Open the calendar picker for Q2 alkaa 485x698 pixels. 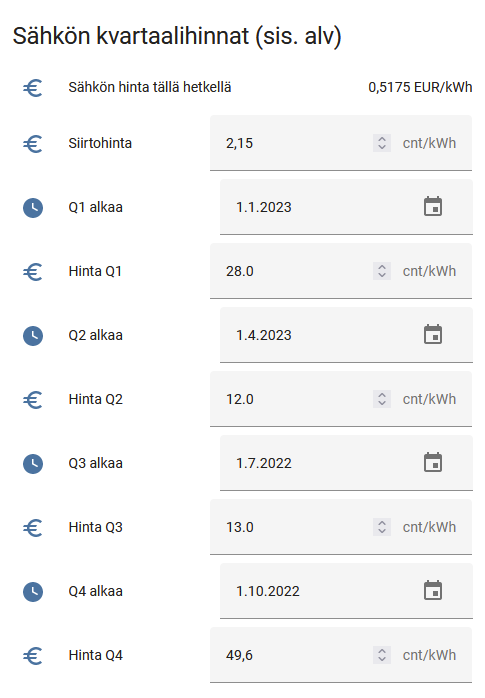pyautogui.click(x=432, y=334)
